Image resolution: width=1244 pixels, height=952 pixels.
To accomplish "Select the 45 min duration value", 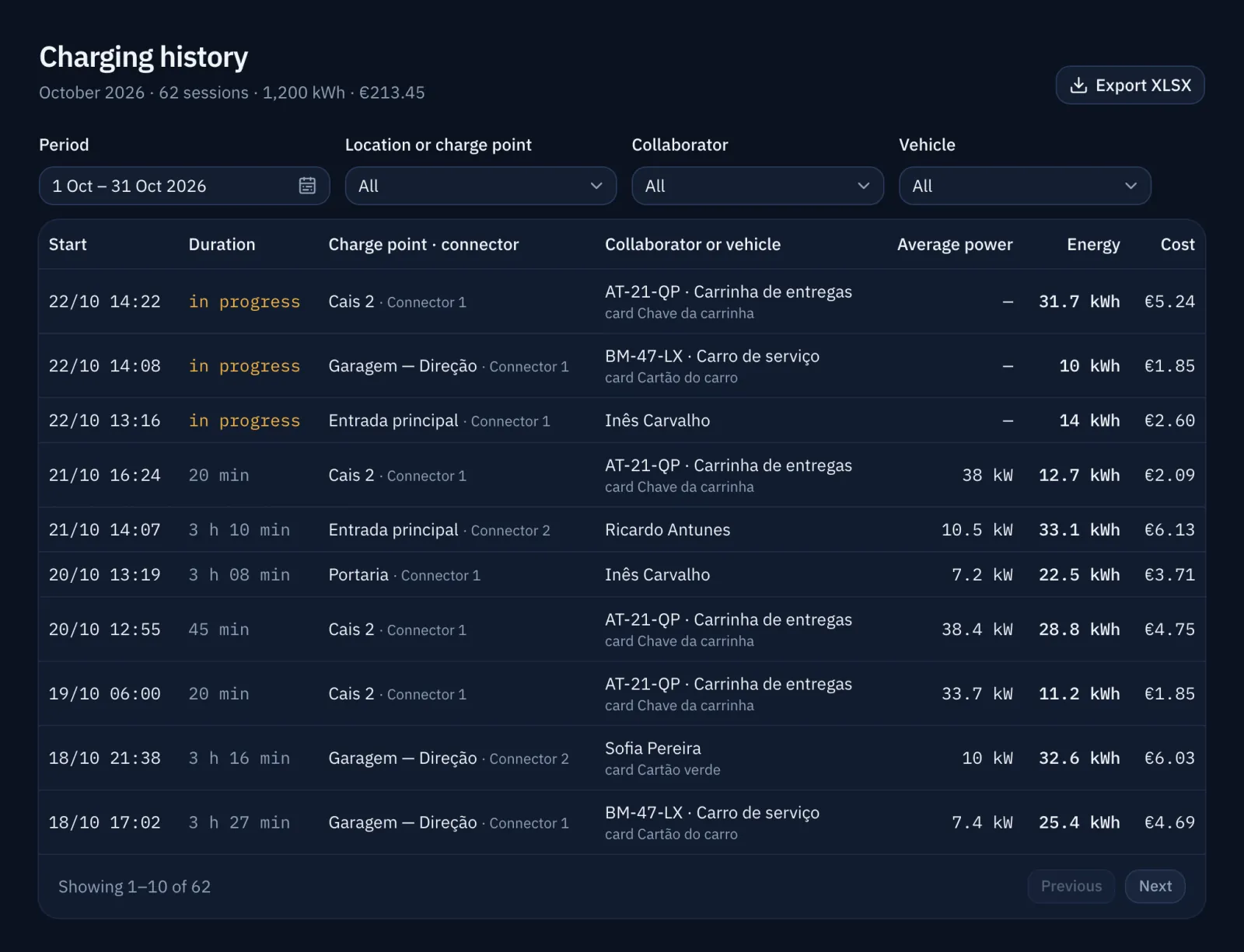I will 218,629.
